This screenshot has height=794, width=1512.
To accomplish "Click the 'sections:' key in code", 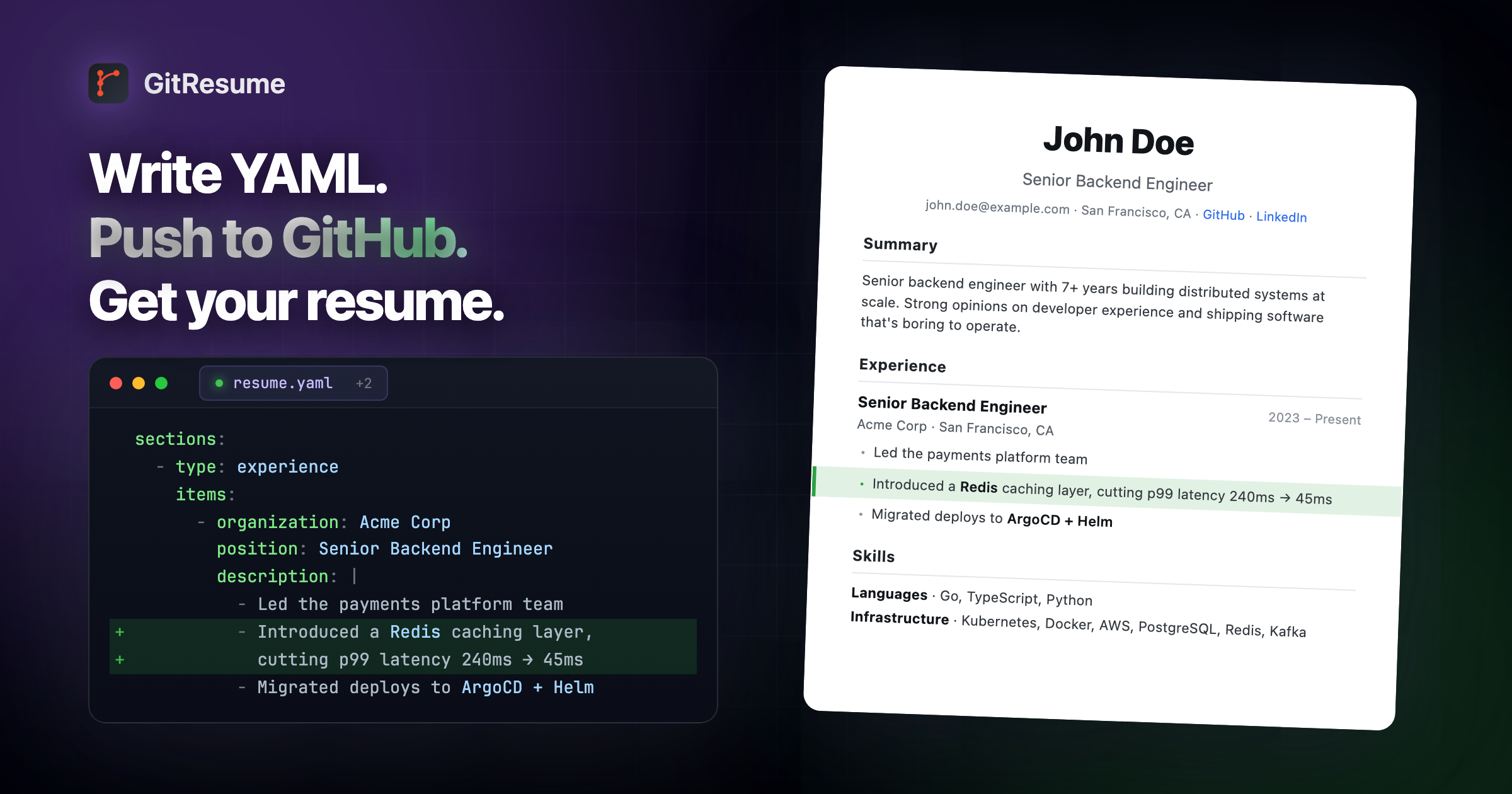I will [180, 439].
